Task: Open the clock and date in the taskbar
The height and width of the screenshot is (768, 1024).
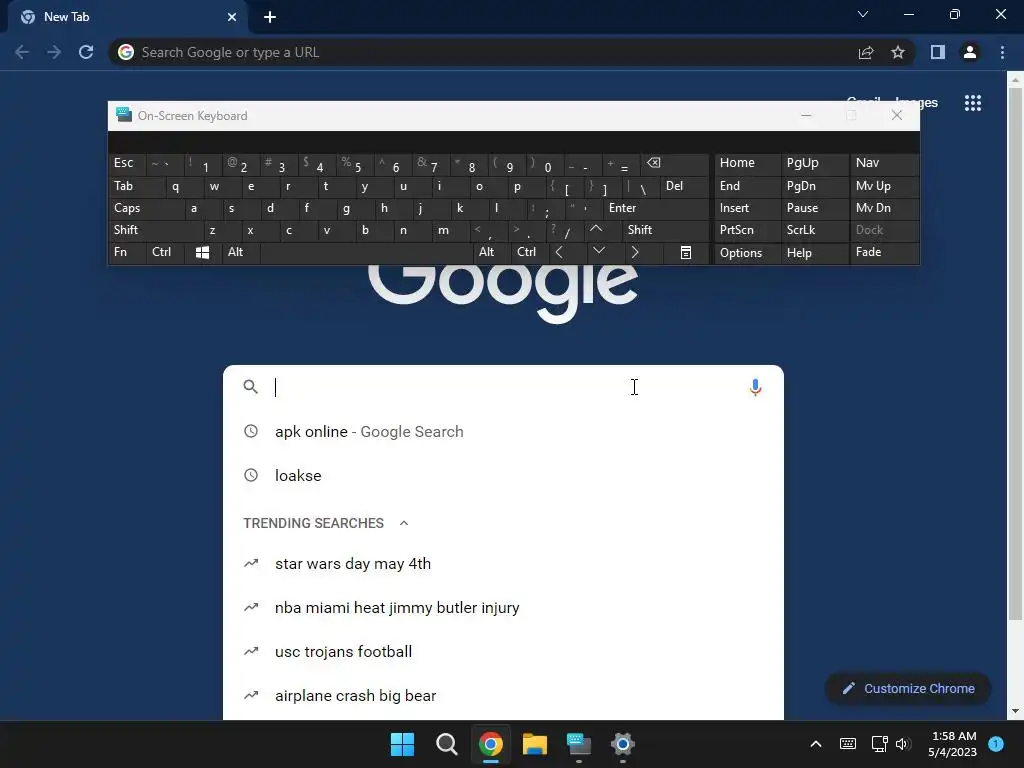Action: pyautogui.click(x=953, y=744)
